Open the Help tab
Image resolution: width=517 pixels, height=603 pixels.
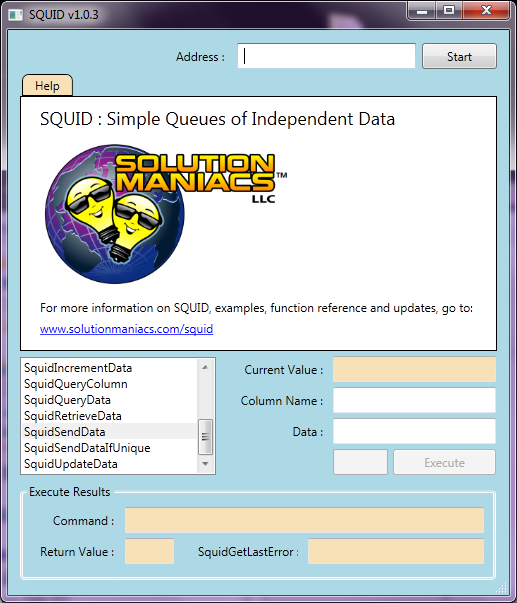click(47, 85)
